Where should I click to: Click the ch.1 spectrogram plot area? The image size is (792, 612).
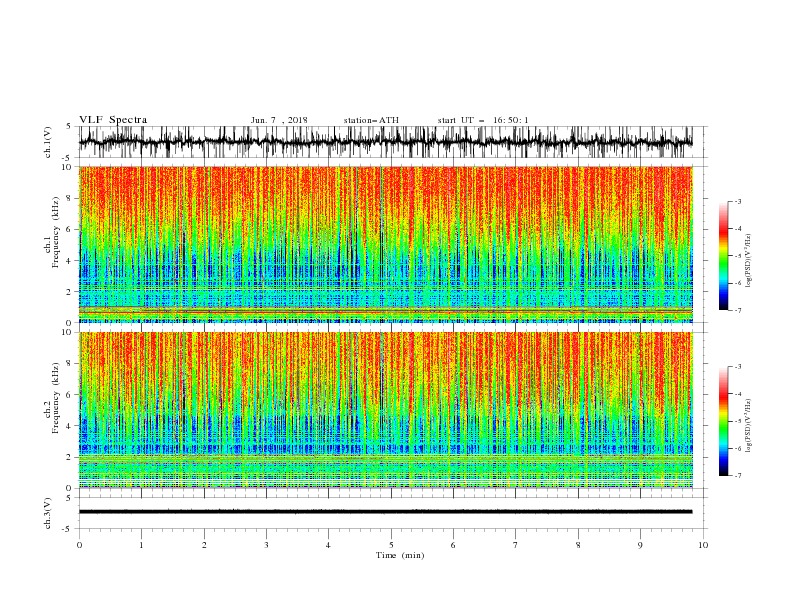point(385,244)
